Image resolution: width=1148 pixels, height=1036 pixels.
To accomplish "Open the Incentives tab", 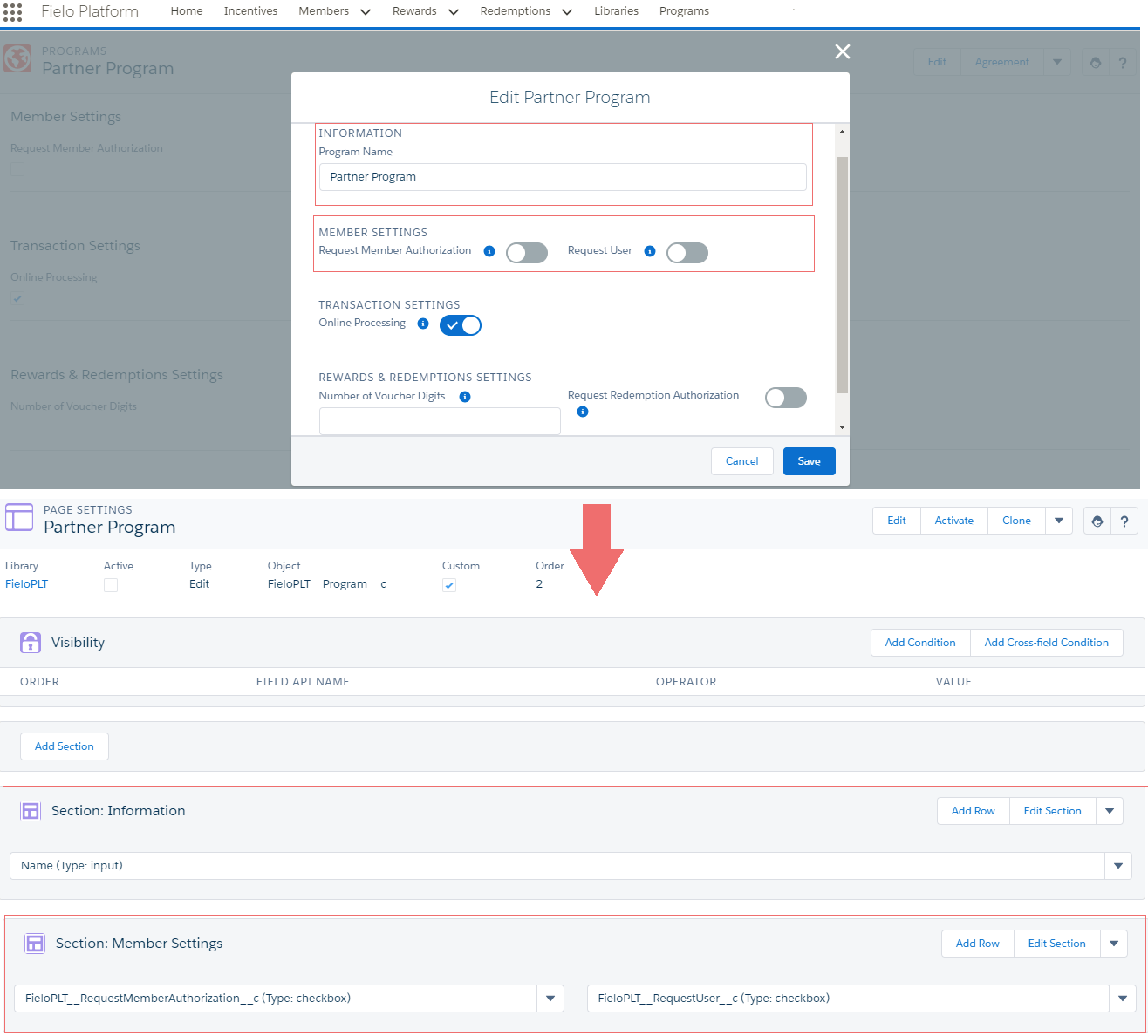I will pyautogui.click(x=250, y=11).
